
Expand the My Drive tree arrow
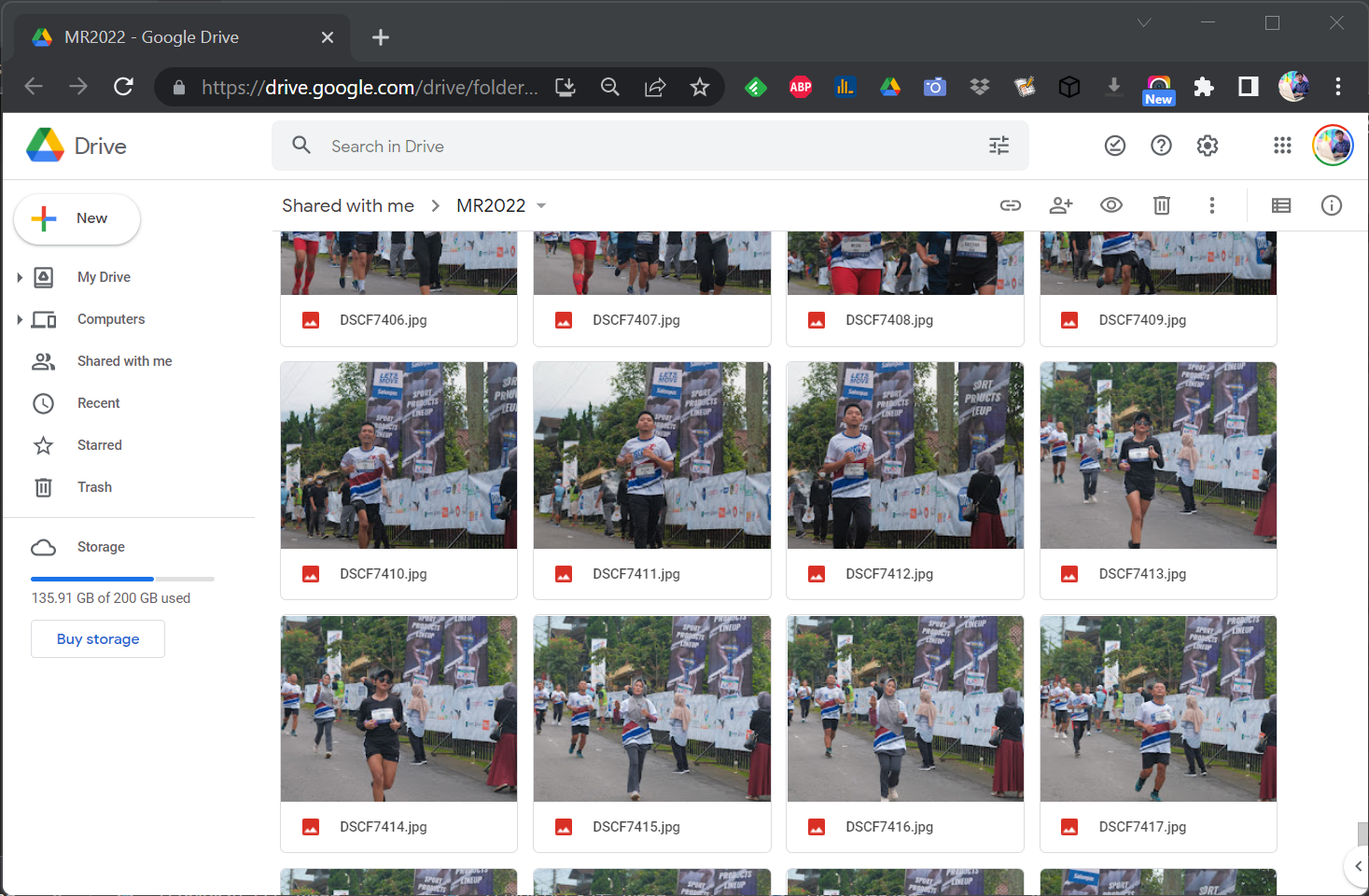click(20, 277)
